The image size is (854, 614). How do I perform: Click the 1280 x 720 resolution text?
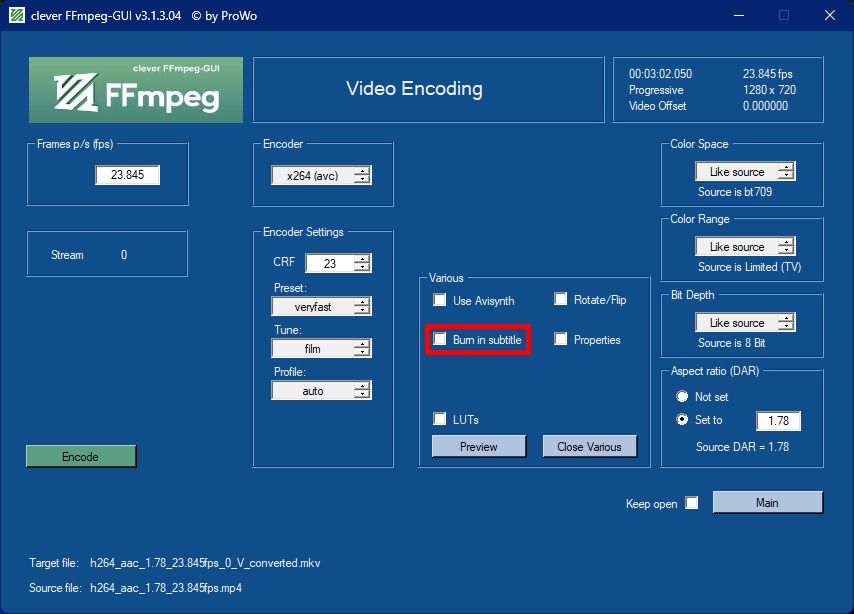tap(769, 90)
